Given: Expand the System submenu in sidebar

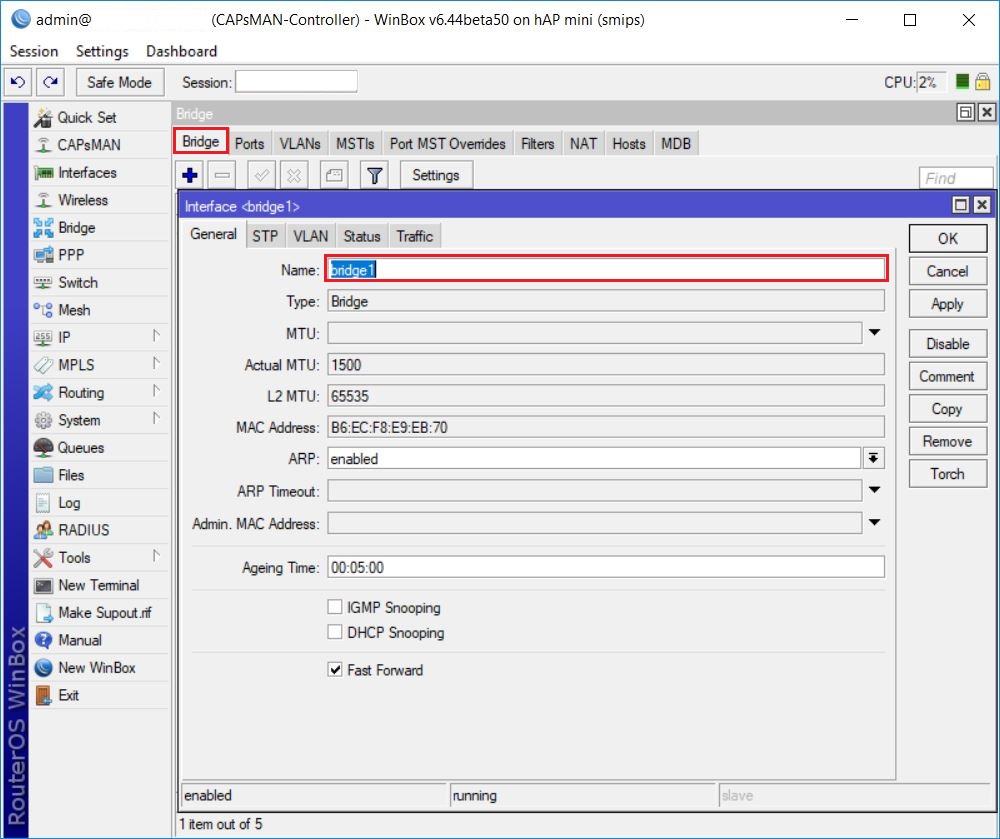Looking at the screenshot, I should 156,418.
